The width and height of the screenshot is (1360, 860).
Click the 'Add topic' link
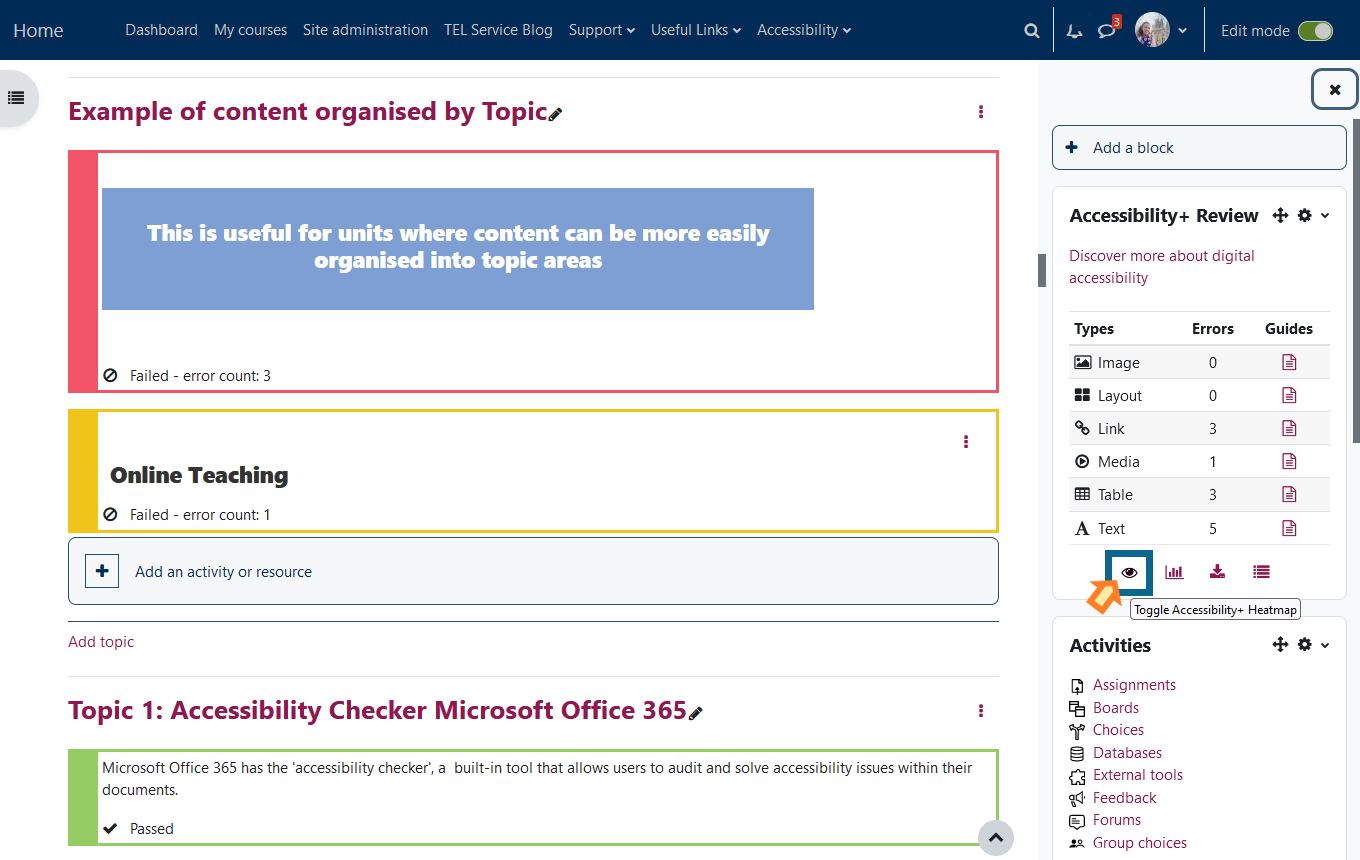point(101,642)
